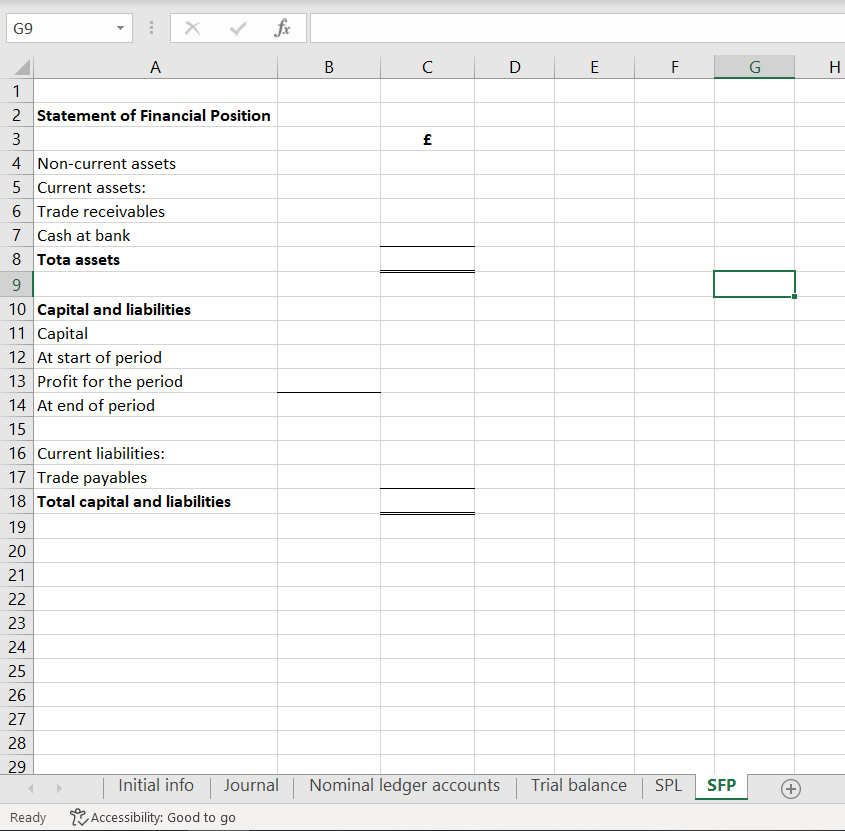
Task: Select column E header
Action: pyautogui.click(x=594, y=67)
